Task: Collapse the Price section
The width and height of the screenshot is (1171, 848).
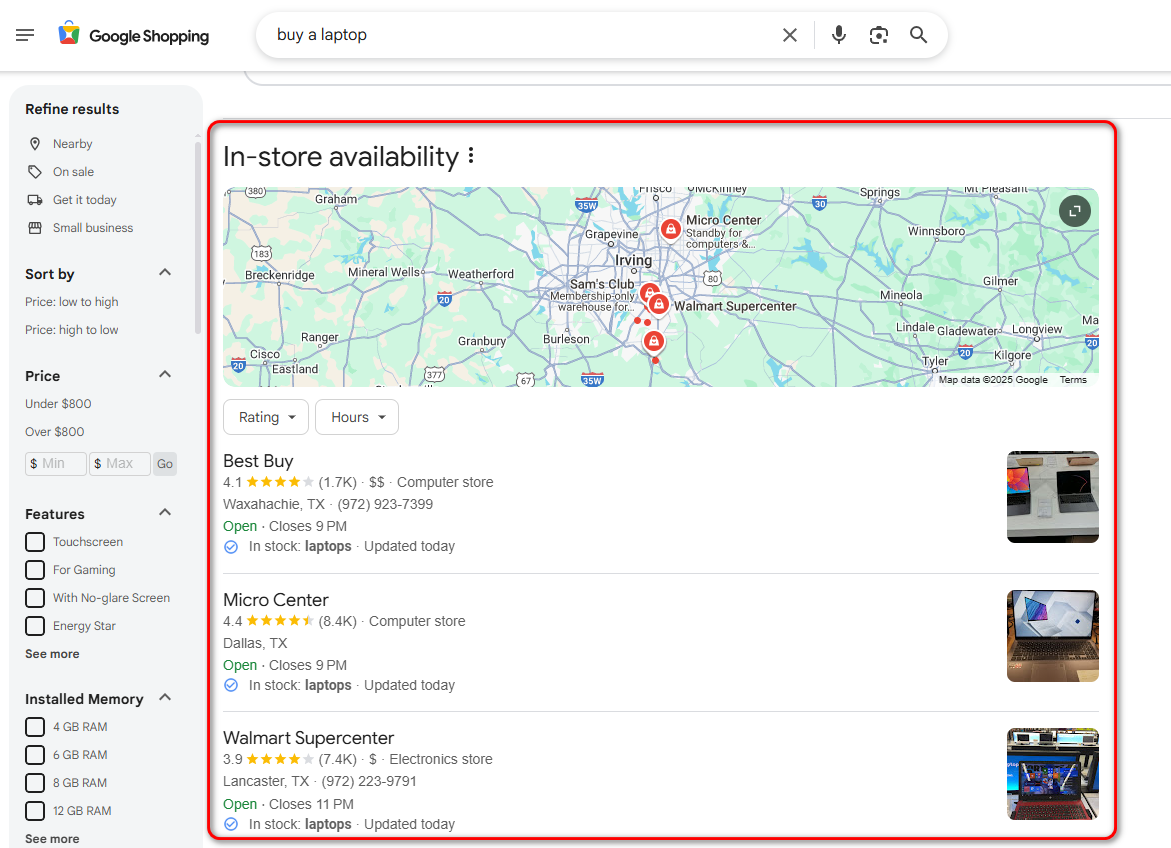Action: (x=165, y=374)
